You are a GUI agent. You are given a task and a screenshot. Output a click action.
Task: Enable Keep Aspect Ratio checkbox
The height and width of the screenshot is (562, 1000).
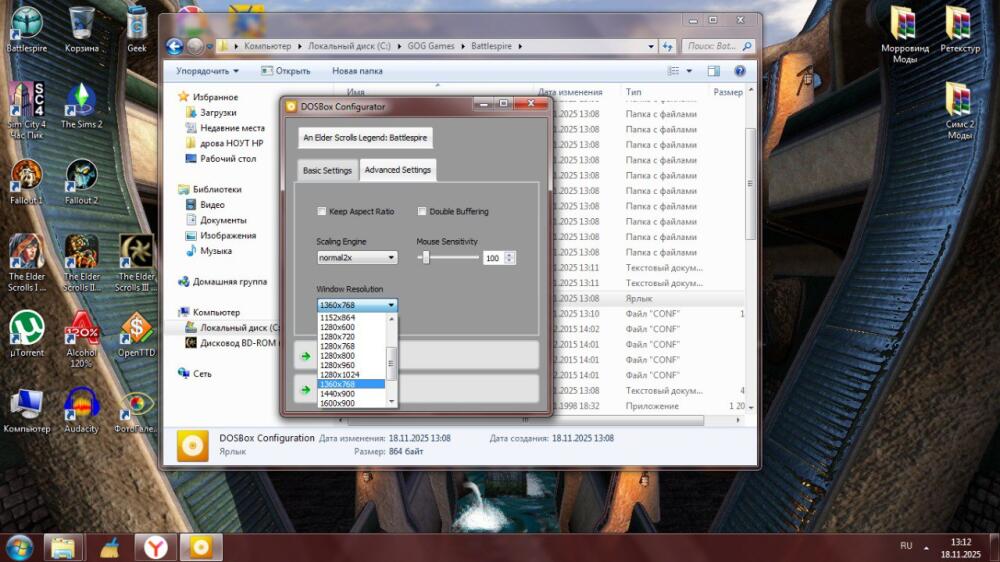click(322, 211)
